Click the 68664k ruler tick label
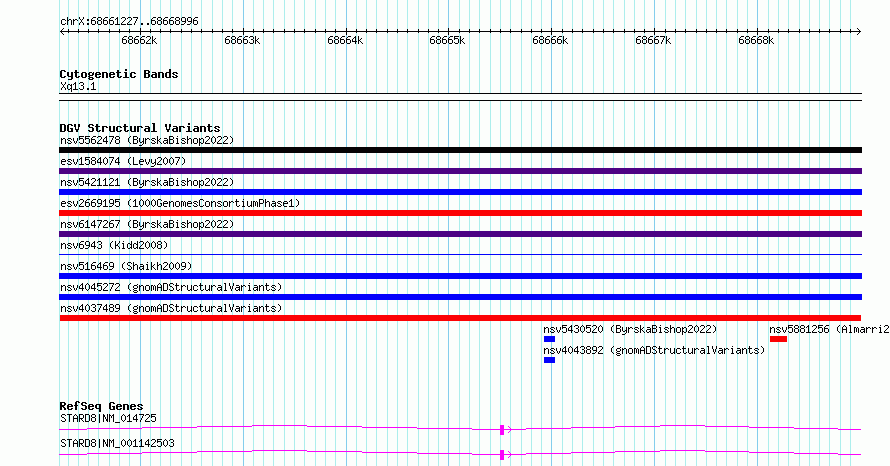This screenshot has height=466, width=890. 345,41
